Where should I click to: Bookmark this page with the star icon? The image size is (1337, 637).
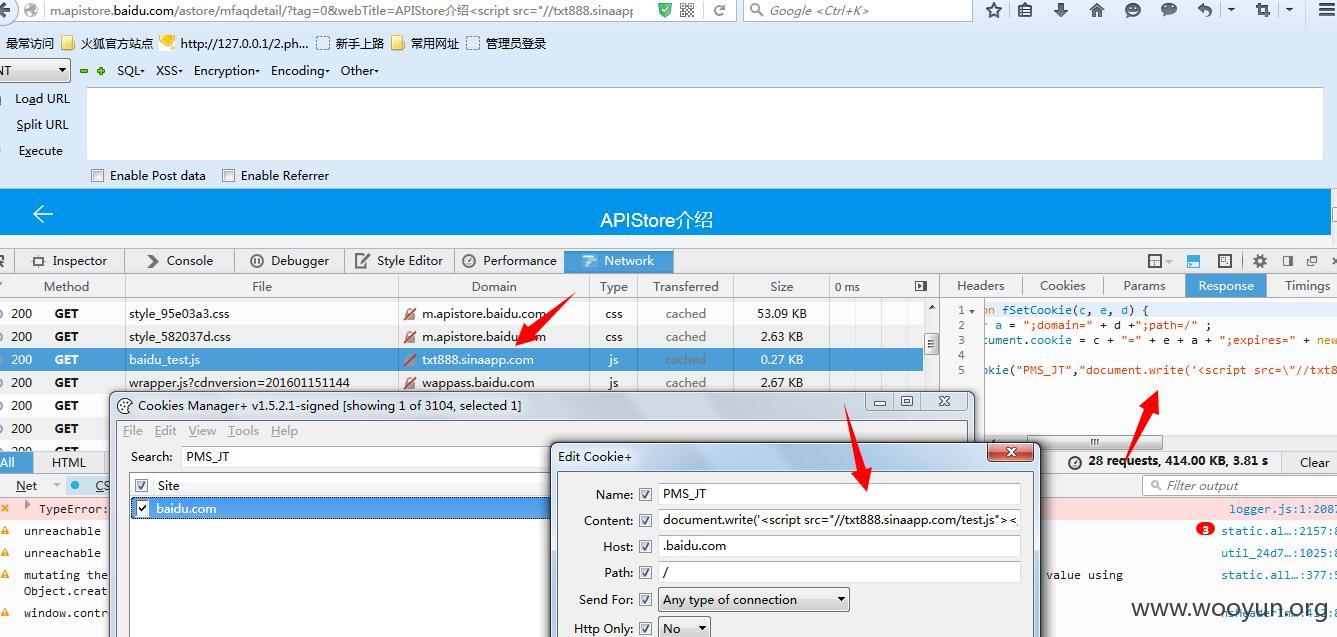click(x=993, y=10)
